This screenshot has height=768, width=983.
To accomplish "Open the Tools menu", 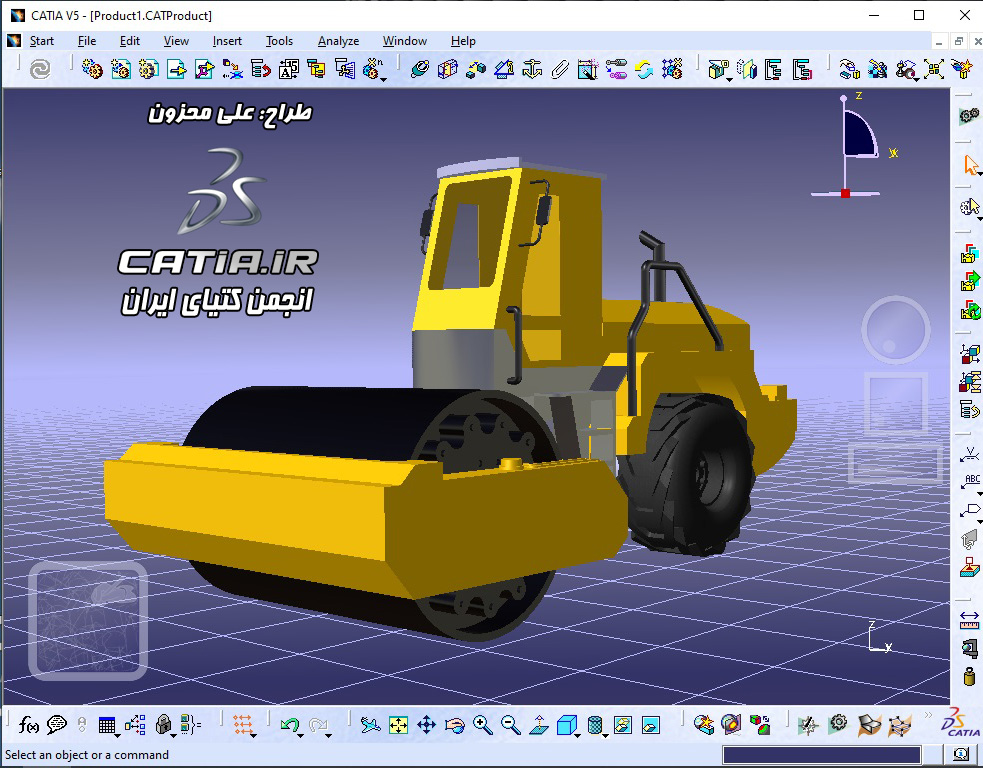I will (279, 41).
